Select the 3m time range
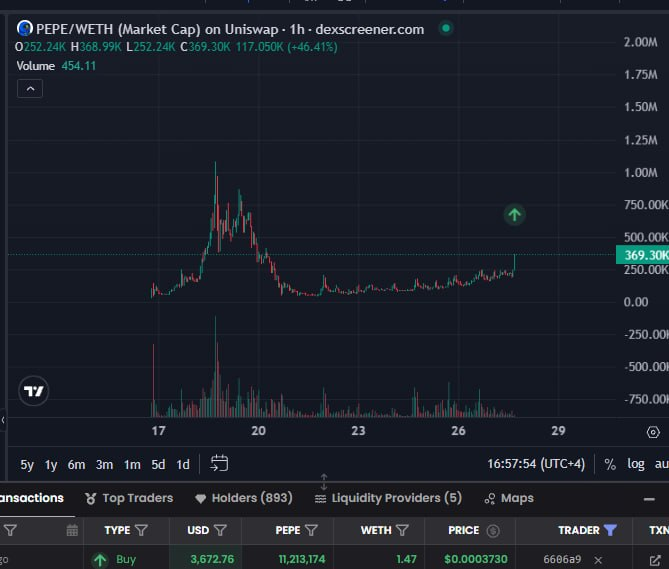This screenshot has height=569, width=669. [104, 464]
